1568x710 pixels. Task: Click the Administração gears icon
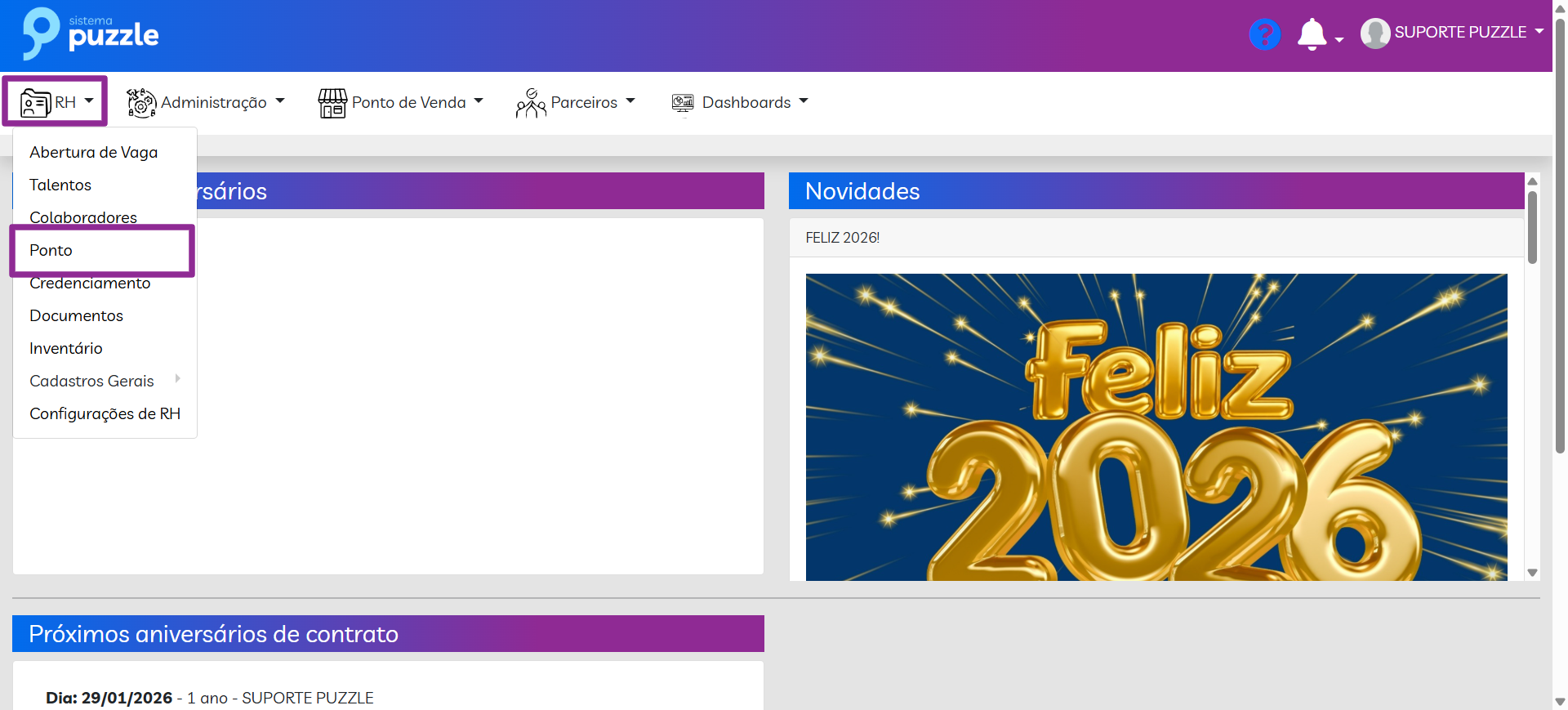[141, 103]
